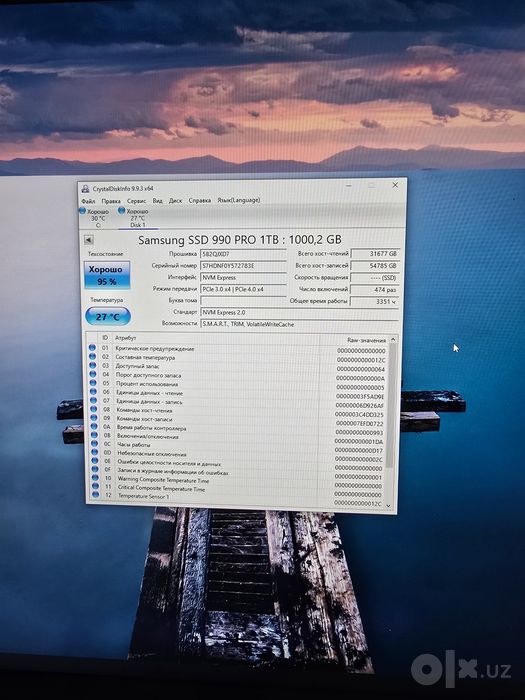
Task: Click status icon for attribute 09 Команды хост-записи
Action: (x=94, y=418)
